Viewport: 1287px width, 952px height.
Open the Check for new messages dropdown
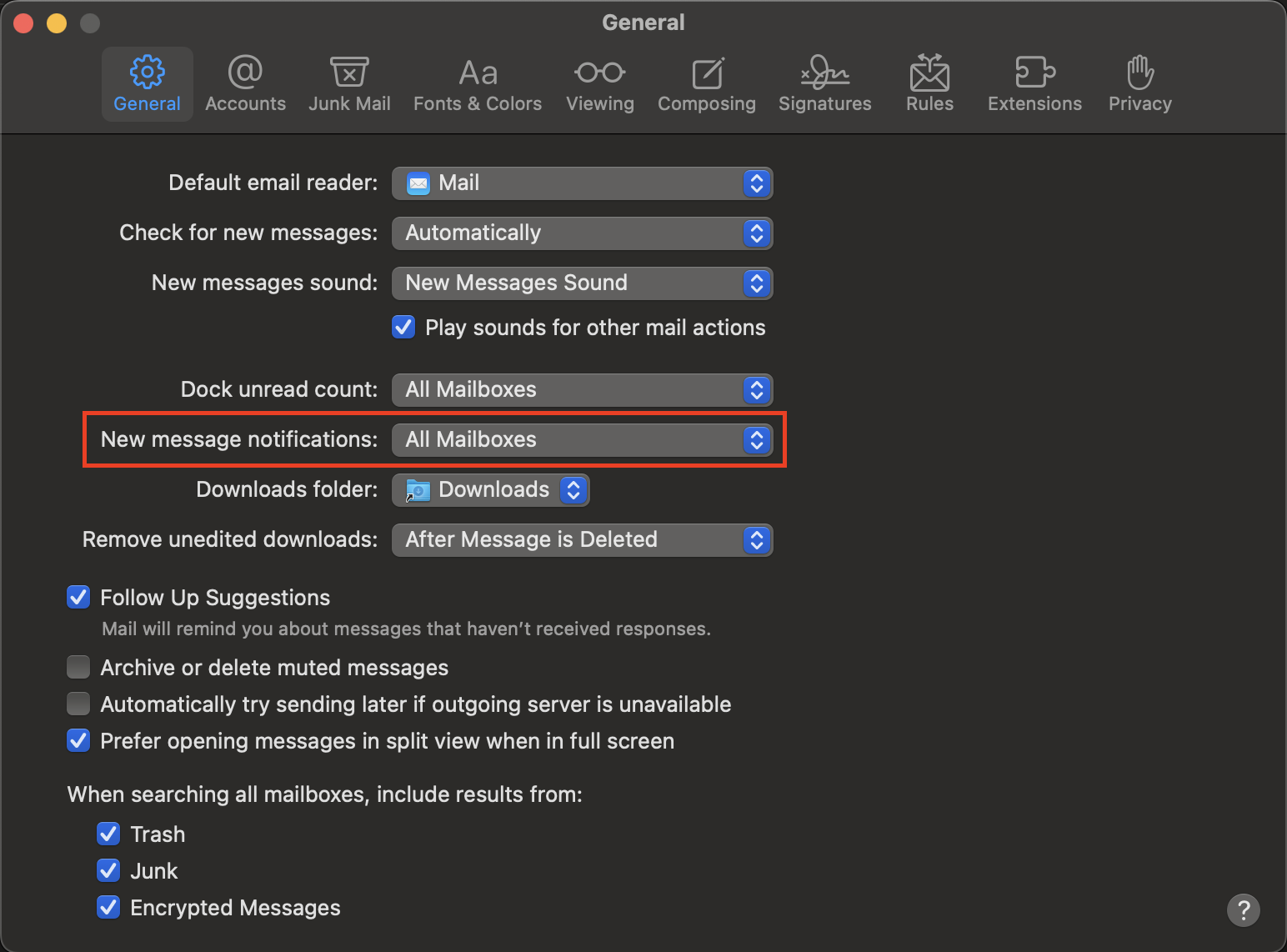click(582, 233)
